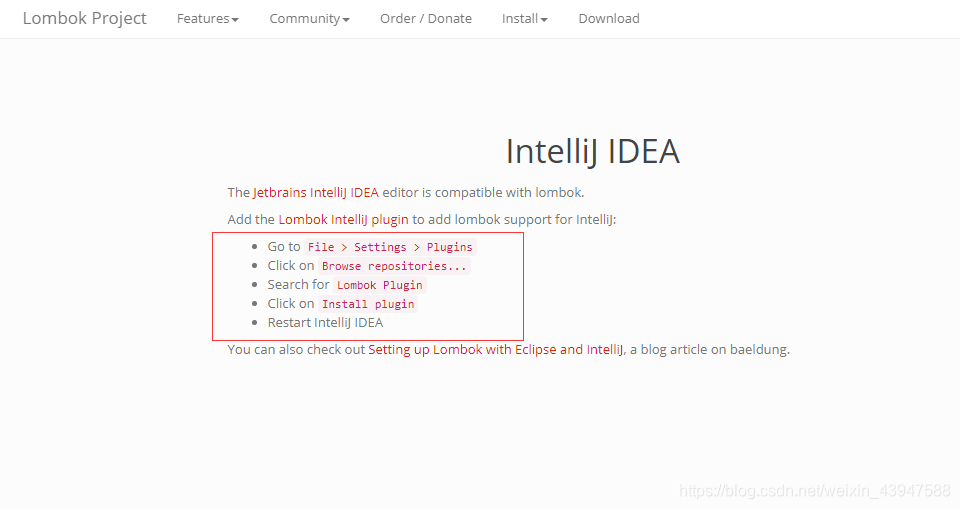
Task: Expand the Community dropdown menu
Action: [309, 19]
